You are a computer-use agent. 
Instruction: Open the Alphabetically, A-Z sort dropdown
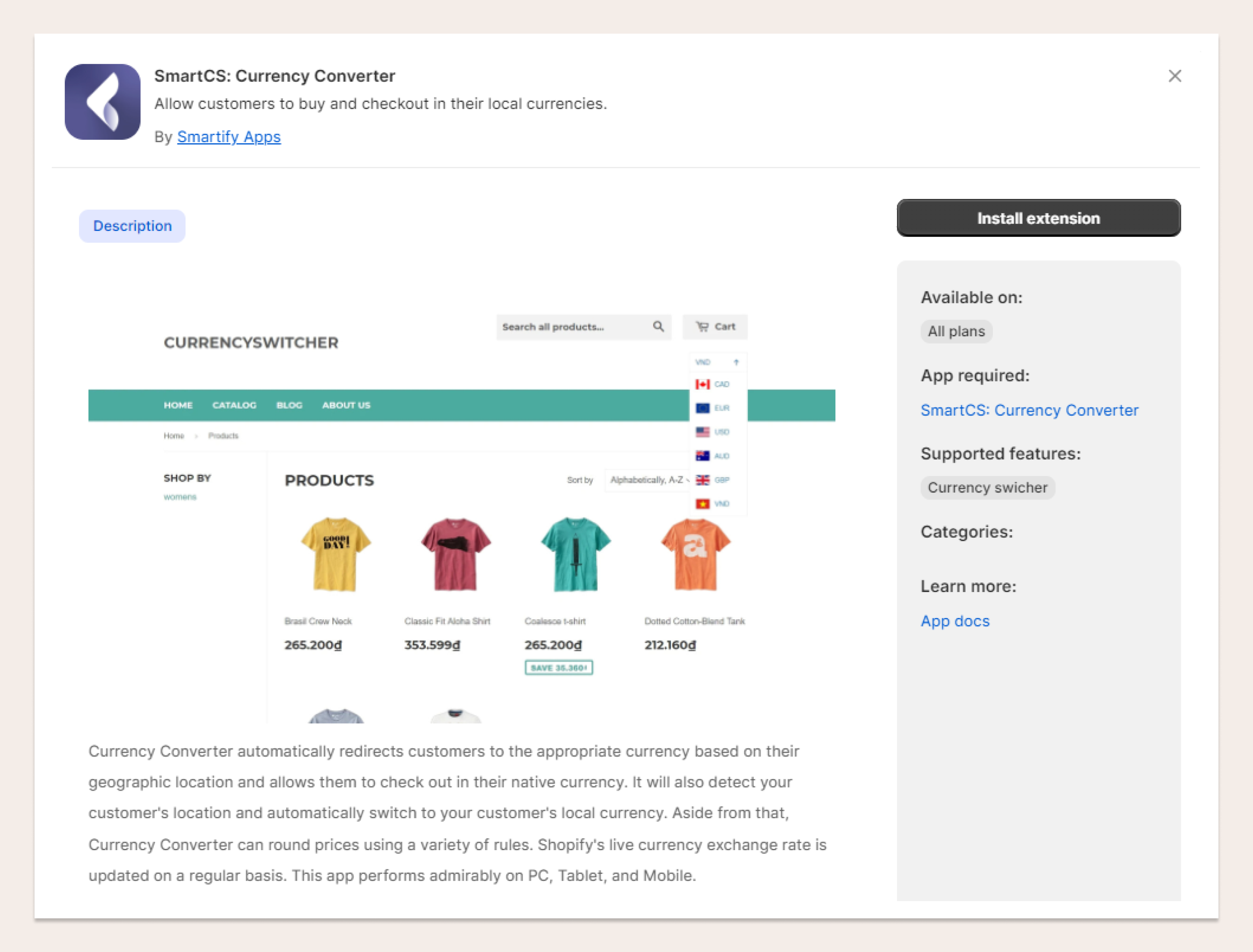tap(649, 480)
